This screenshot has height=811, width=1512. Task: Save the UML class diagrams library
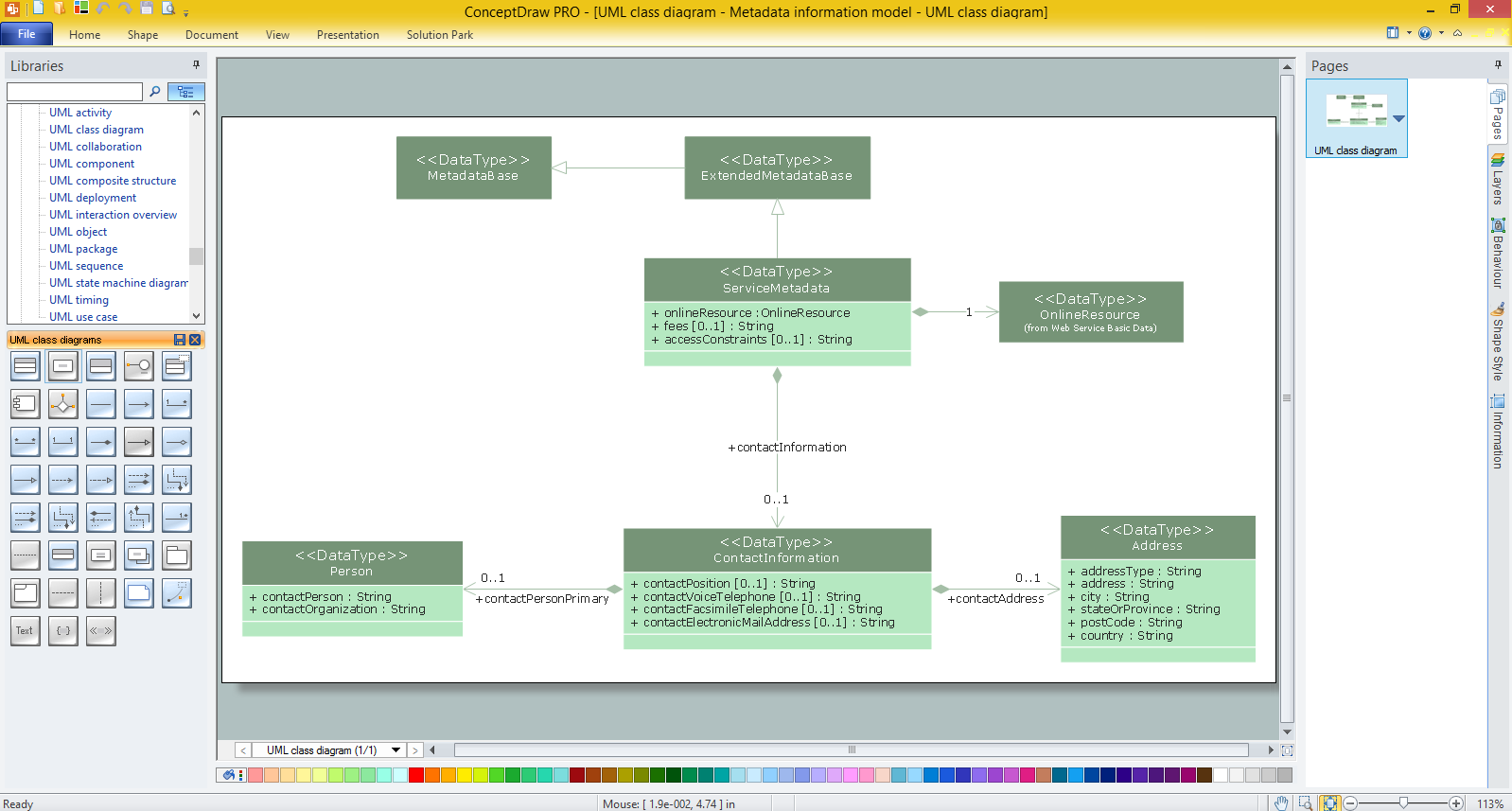click(x=180, y=340)
